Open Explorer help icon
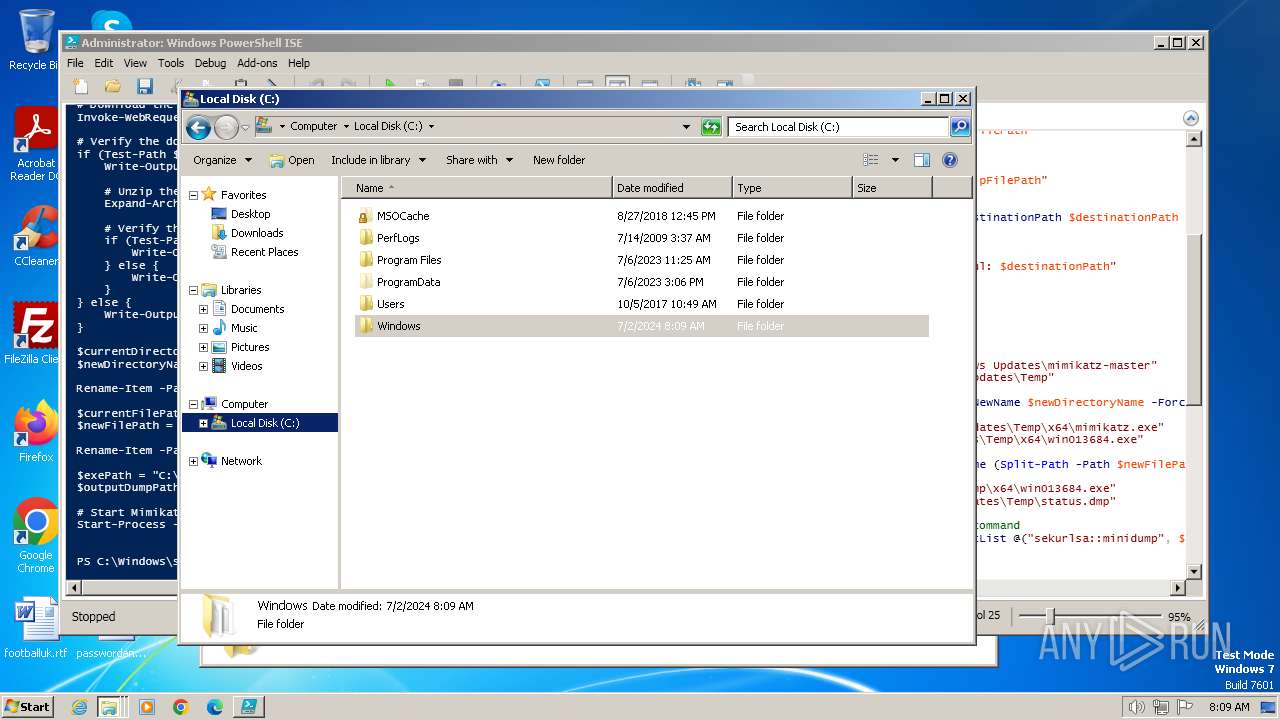The height and width of the screenshot is (720, 1280). 950,160
